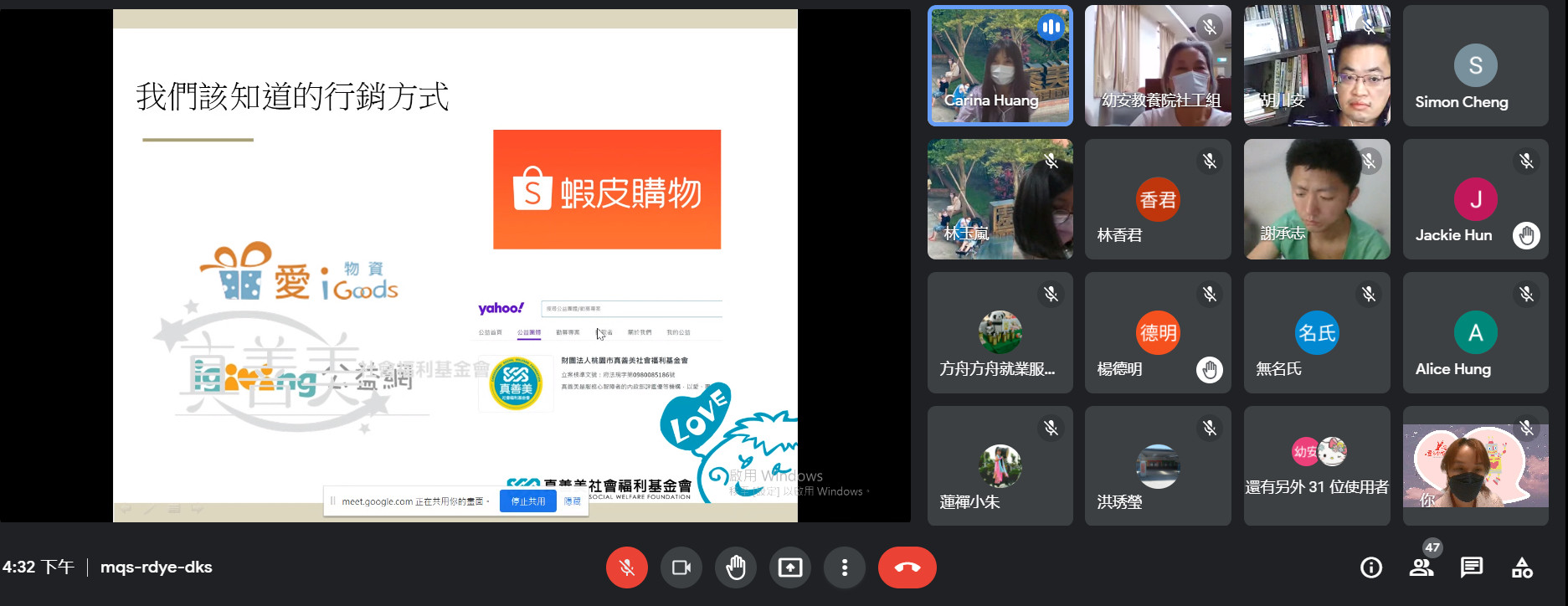Viewport: 1568px width, 606px height.
Task: Click the muted mic icon on 蓮禪小朱 tile
Action: tap(1051, 428)
